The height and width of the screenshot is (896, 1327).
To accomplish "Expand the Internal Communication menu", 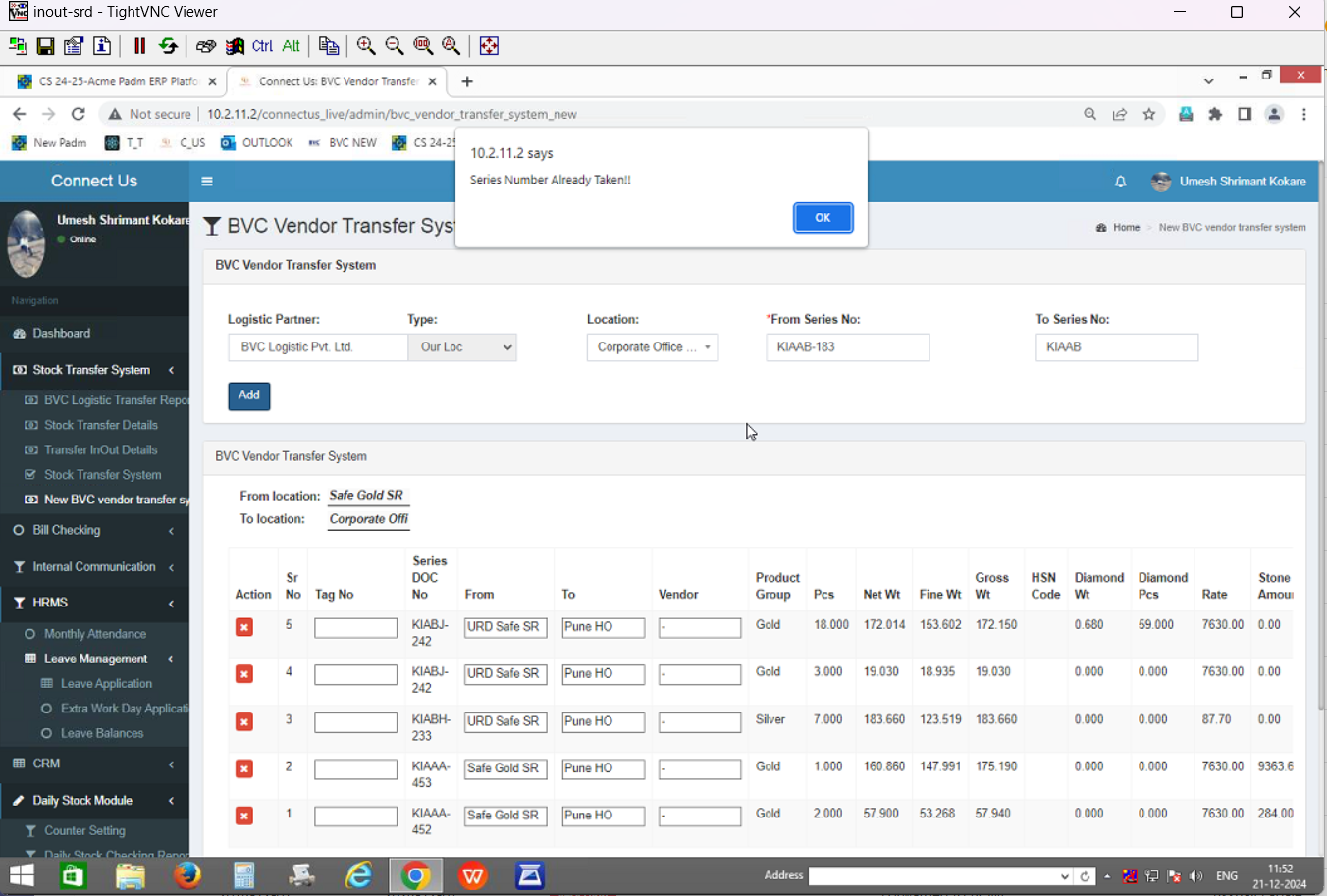I will coord(94,567).
